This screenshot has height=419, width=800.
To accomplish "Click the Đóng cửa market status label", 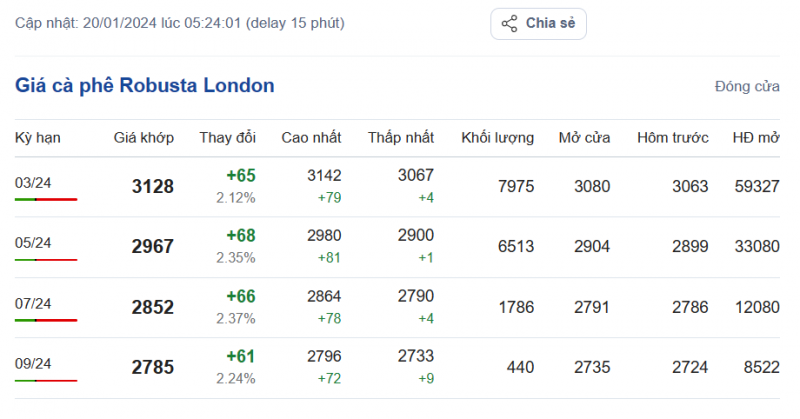I will pos(747,87).
